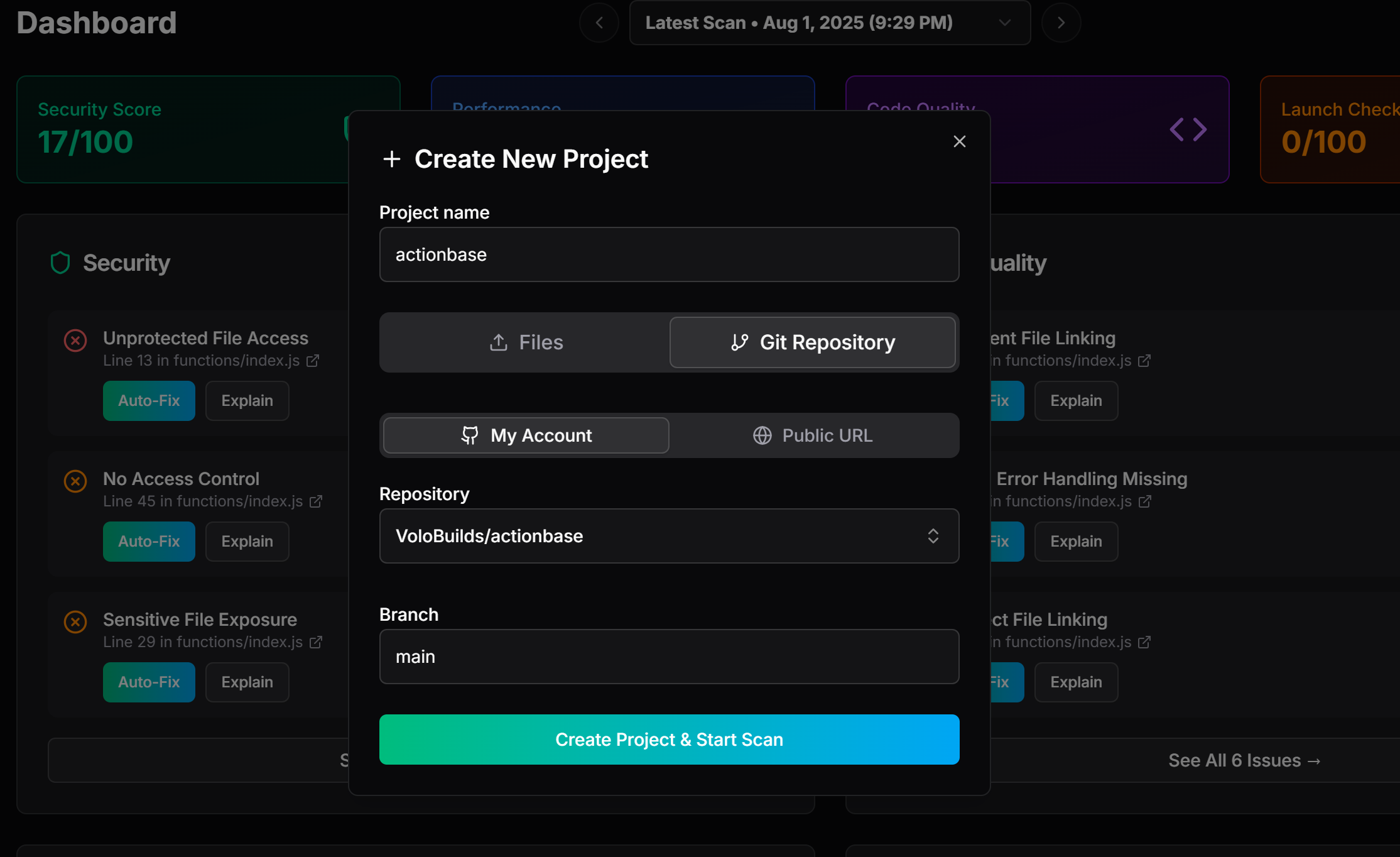Close the Create New Project dialog

pyautogui.click(x=959, y=141)
